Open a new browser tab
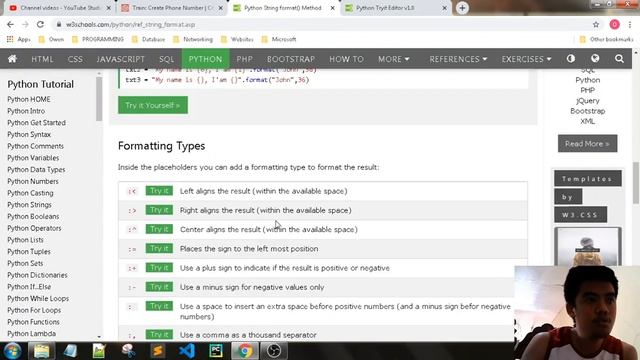Viewport: 640px width, 360px height. 462,8
